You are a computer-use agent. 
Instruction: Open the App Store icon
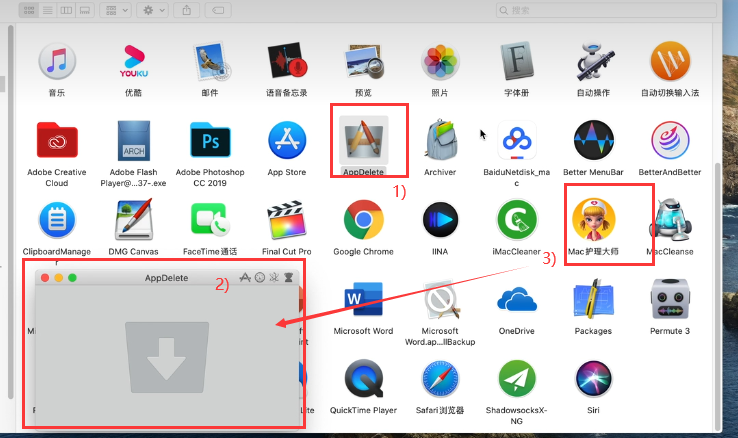coord(287,140)
